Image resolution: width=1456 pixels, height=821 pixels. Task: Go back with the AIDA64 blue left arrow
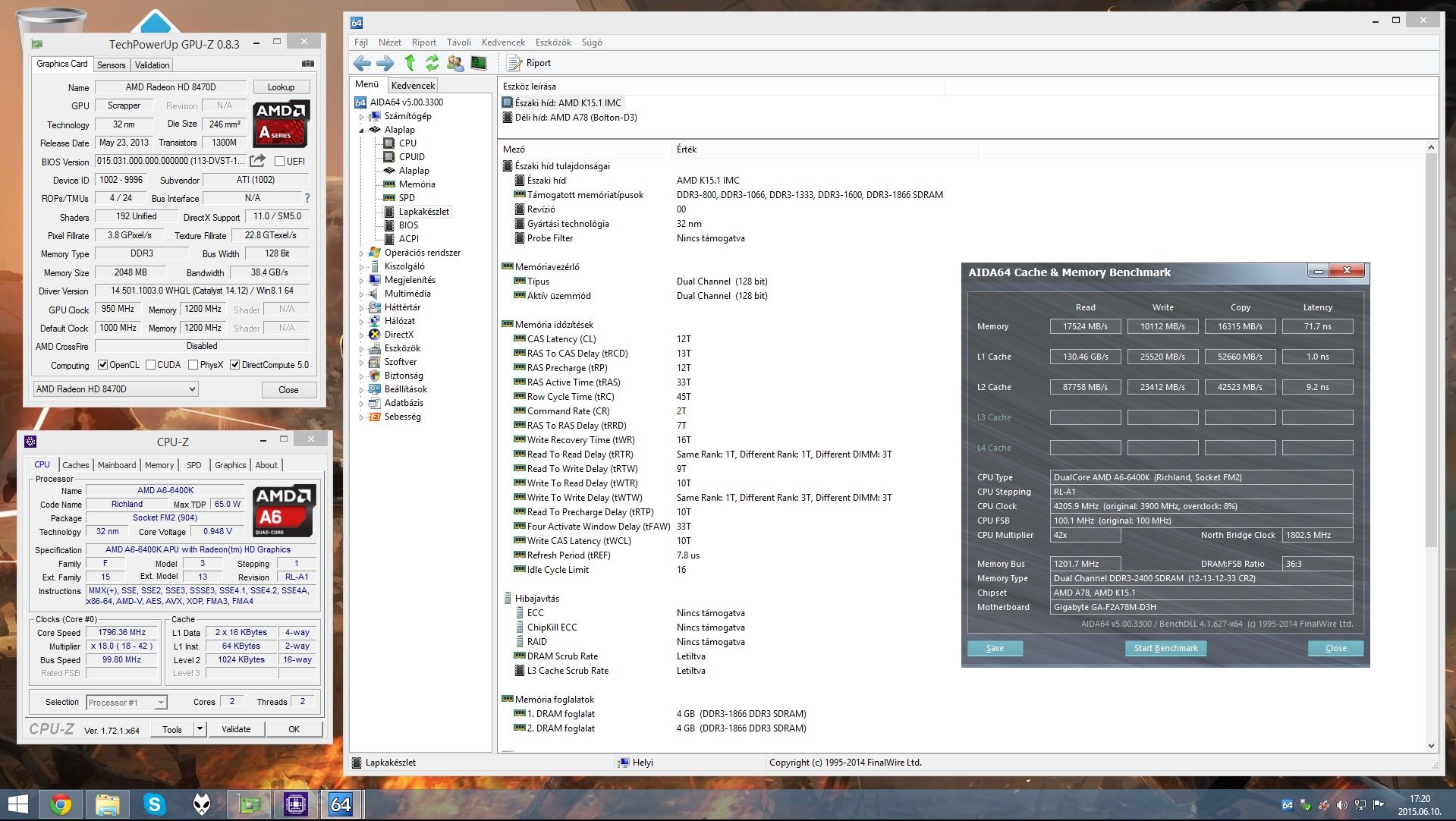[x=362, y=63]
